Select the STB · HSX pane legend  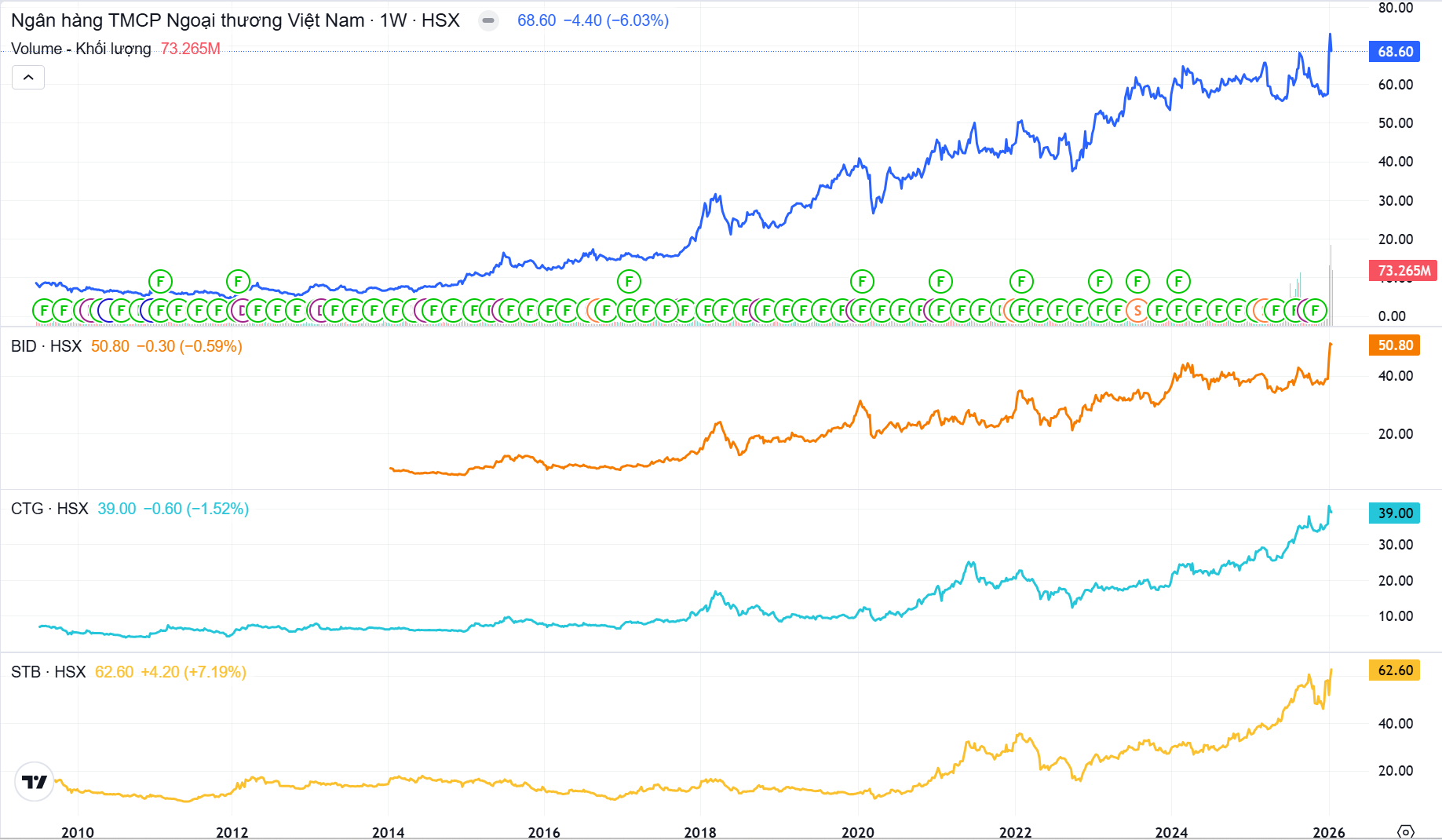point(48,672)
